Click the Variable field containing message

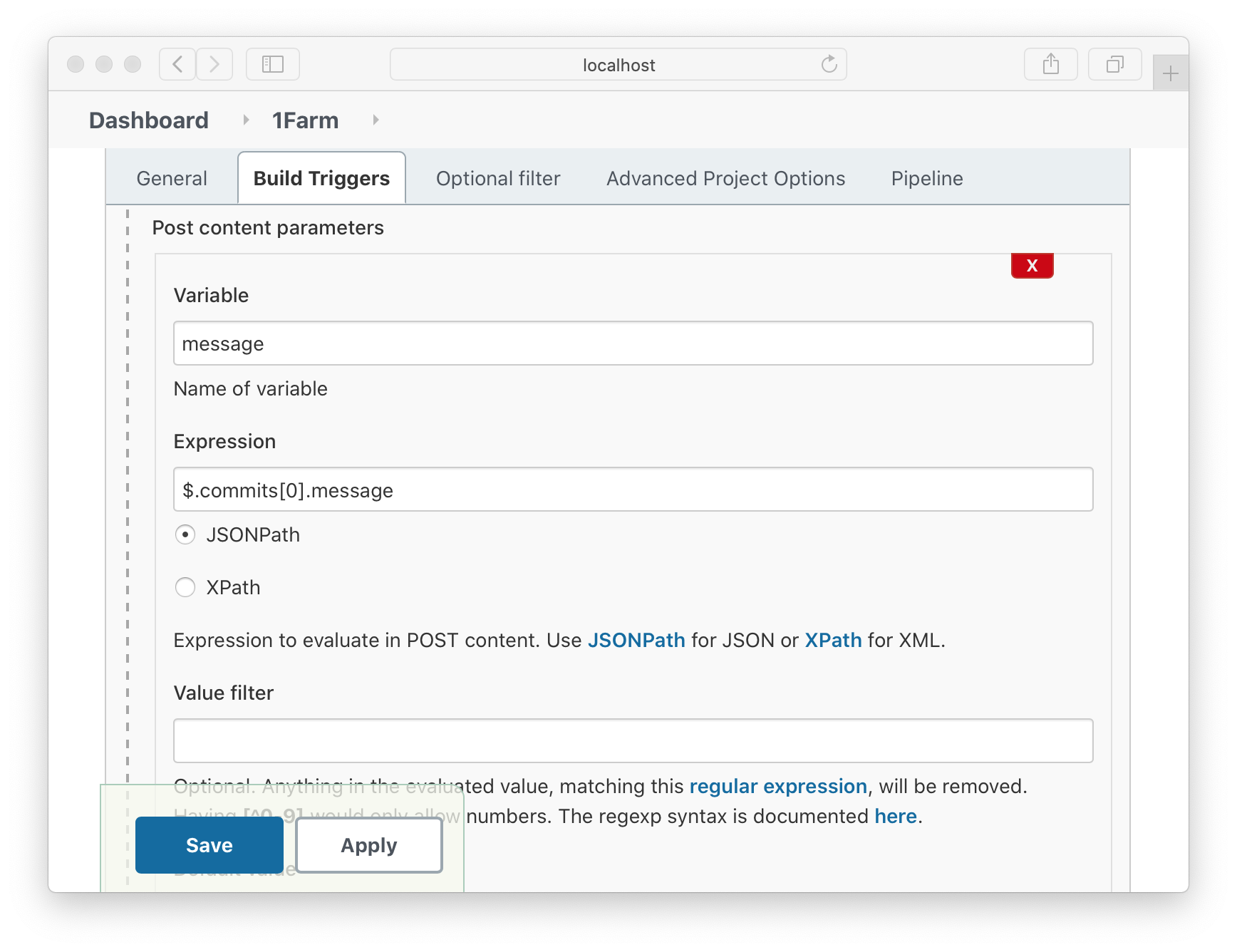633,343
